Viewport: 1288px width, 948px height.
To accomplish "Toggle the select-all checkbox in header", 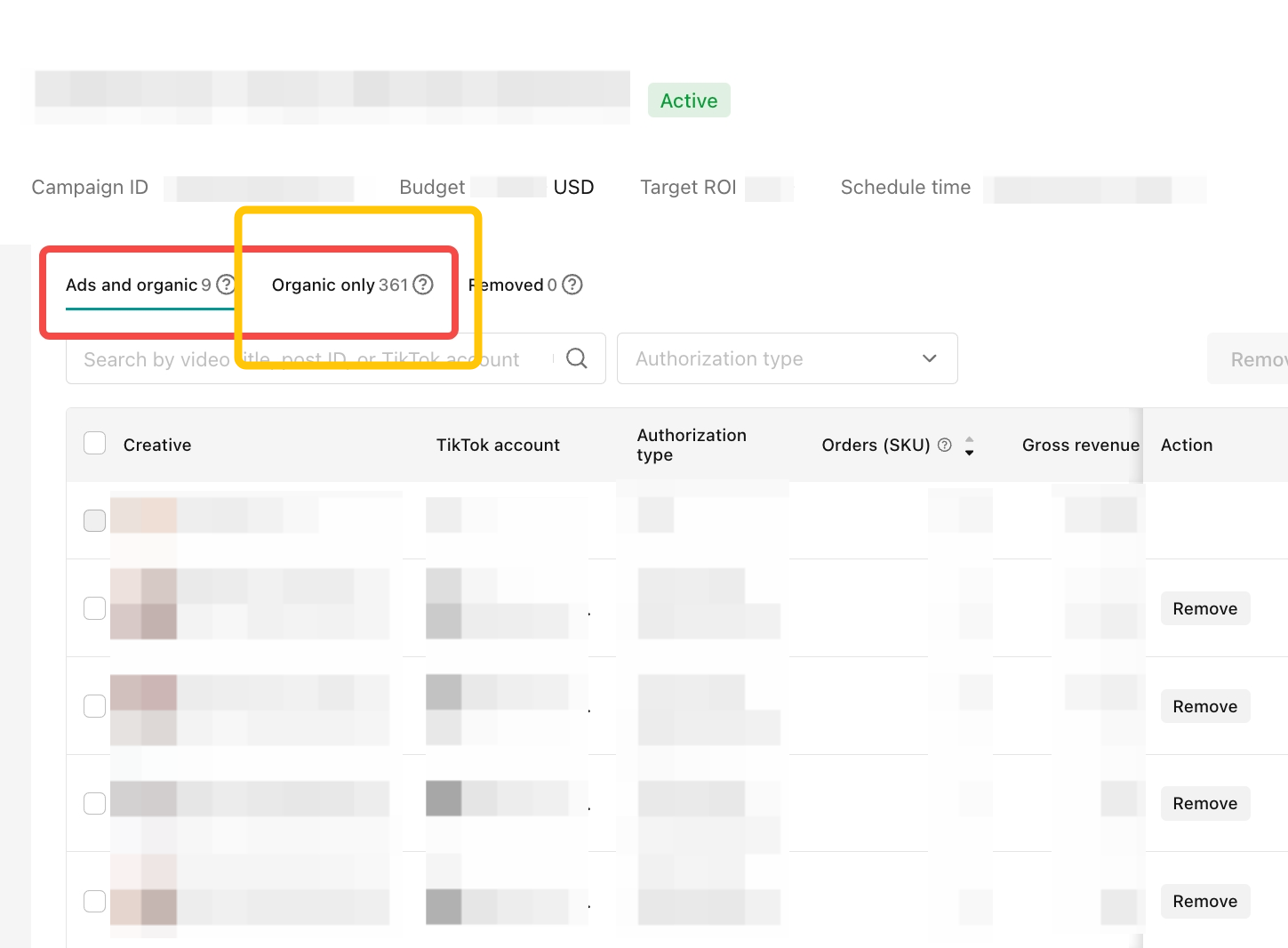I will point(94,443).
